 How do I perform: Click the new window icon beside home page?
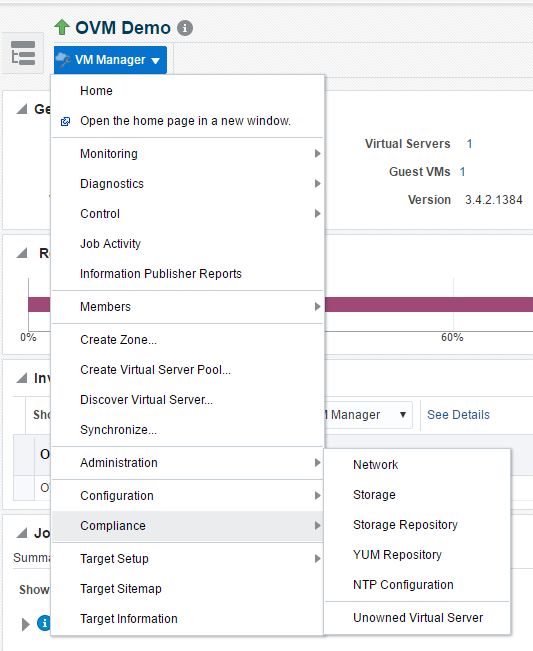click(66, 121)
